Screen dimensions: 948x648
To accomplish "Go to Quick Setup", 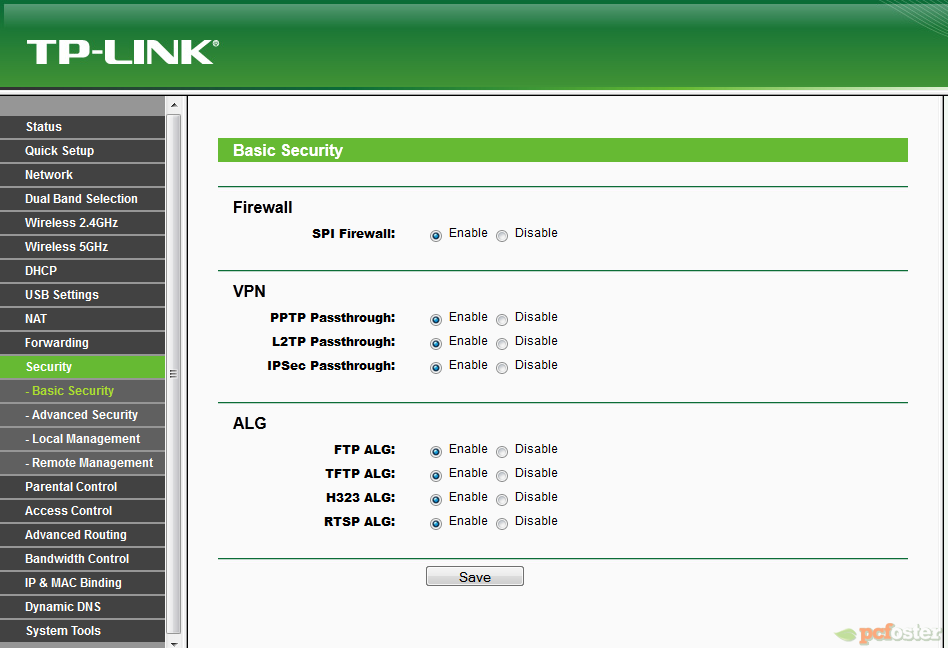I will click(82, 151).
